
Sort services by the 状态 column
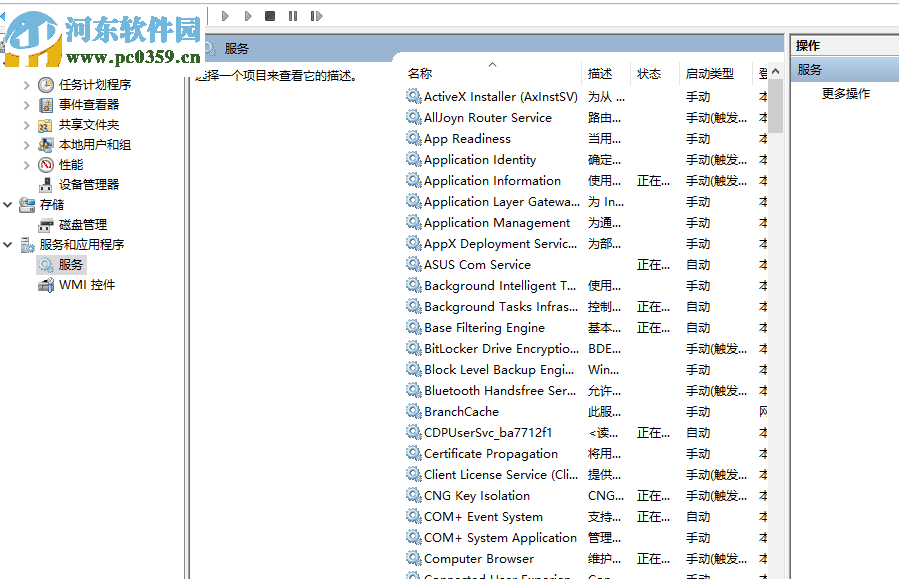pos(650,72)
